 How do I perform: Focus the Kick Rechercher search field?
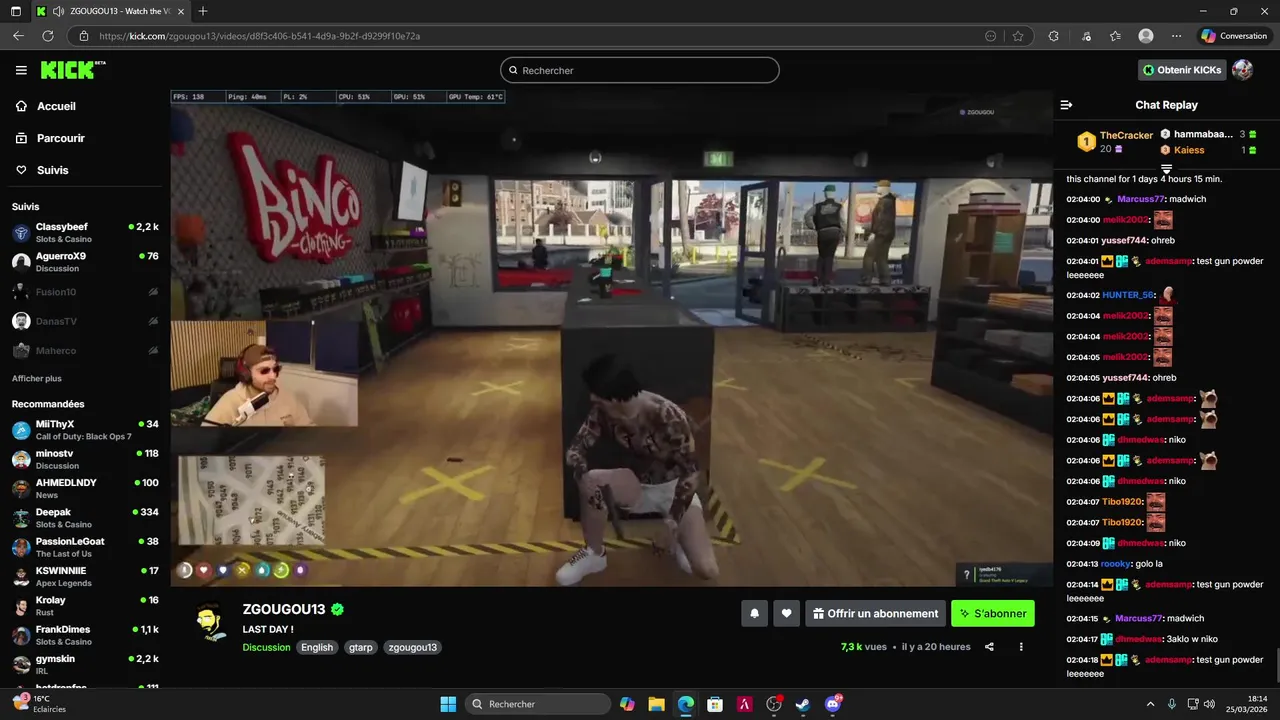point(640,70)
